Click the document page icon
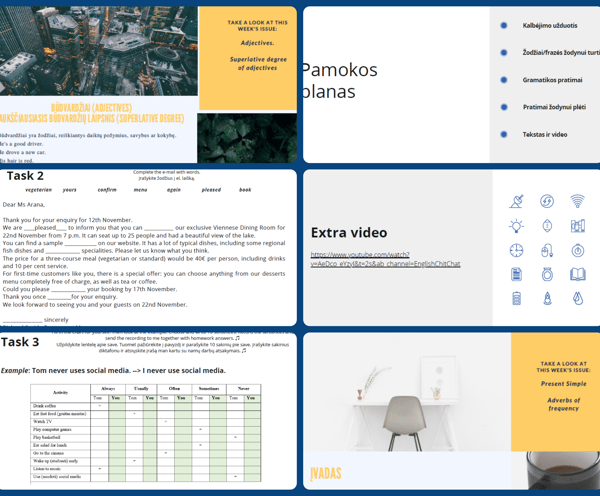The height and width of the screenshot is (496, 600). [x=516, y=274]
